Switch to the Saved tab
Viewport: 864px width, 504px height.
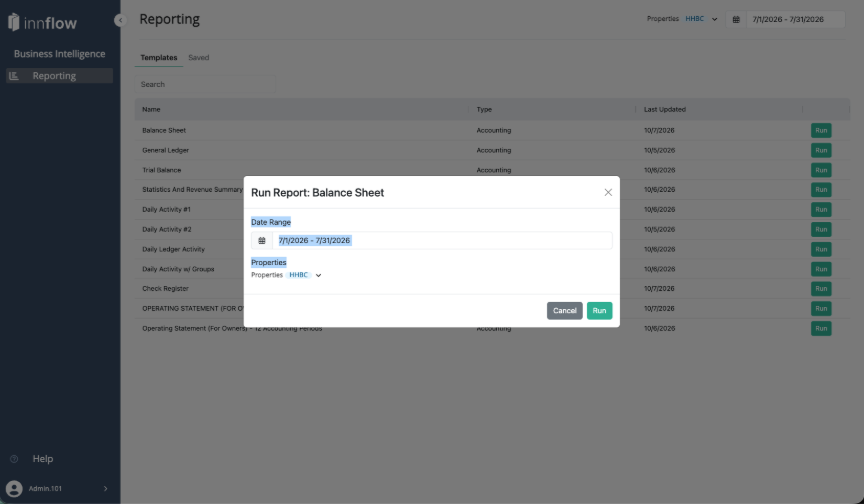coord(198,57)
